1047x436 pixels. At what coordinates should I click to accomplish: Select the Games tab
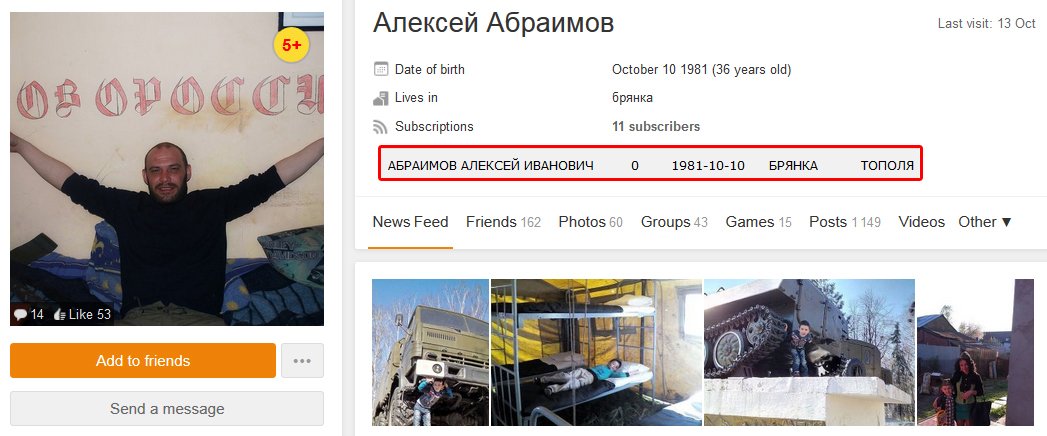pos(759,222)
